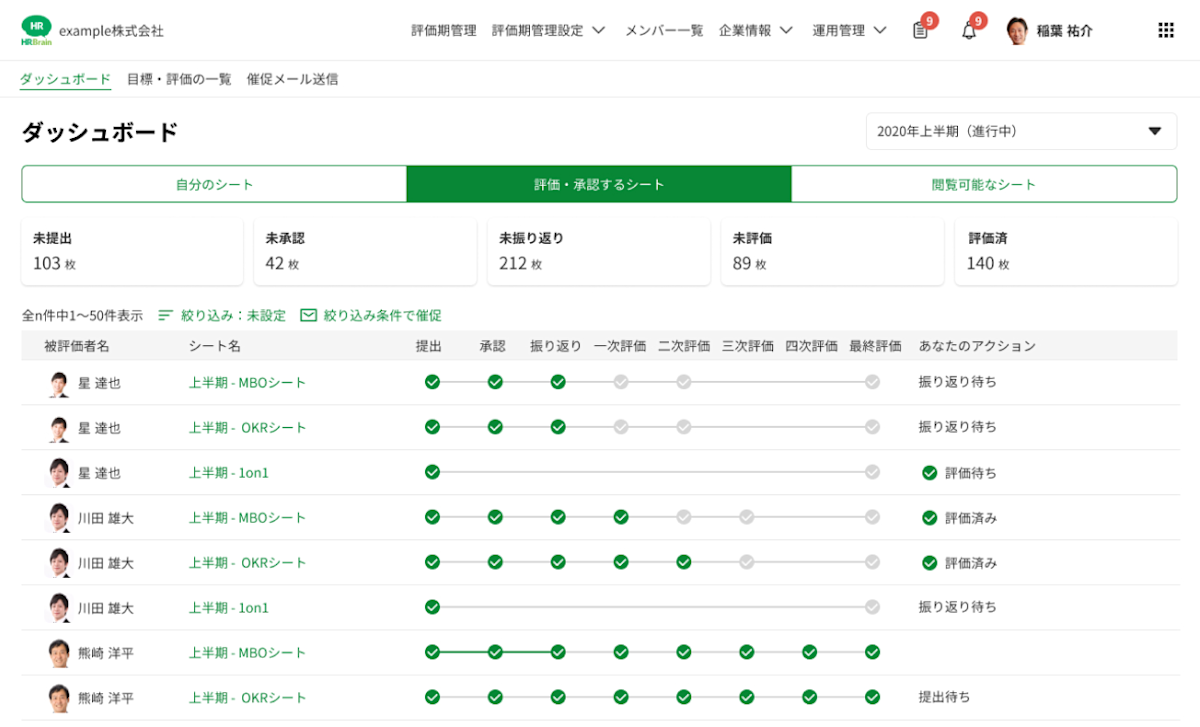
Task: Open the notification bell with 9 alerts
Action: tap(967, 30)
